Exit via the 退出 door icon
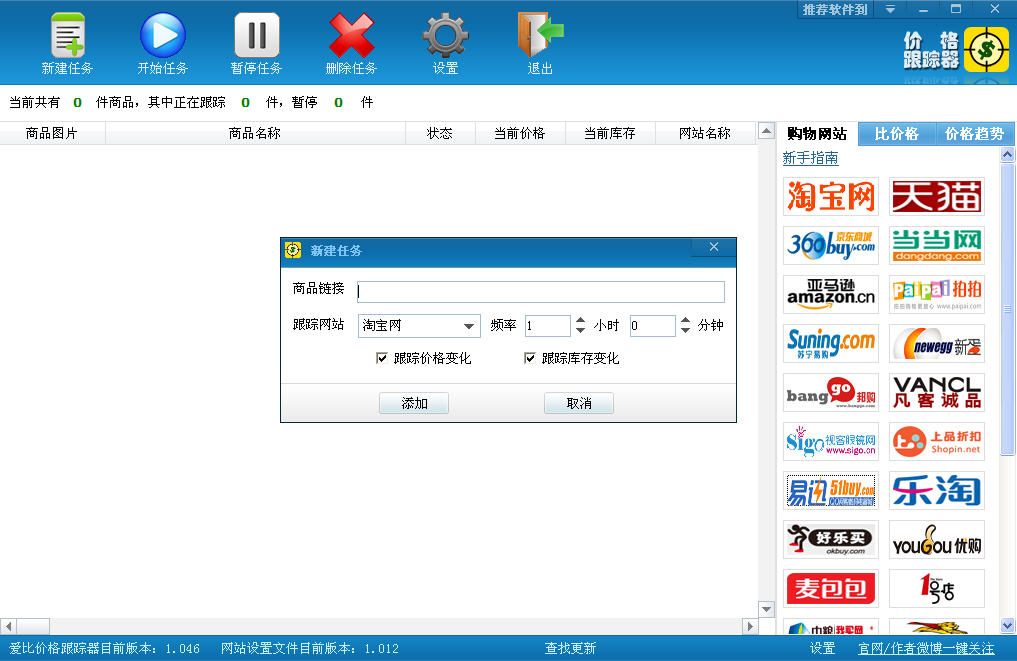The height and width of the screenshot is (661, 1017). [540, 36]
